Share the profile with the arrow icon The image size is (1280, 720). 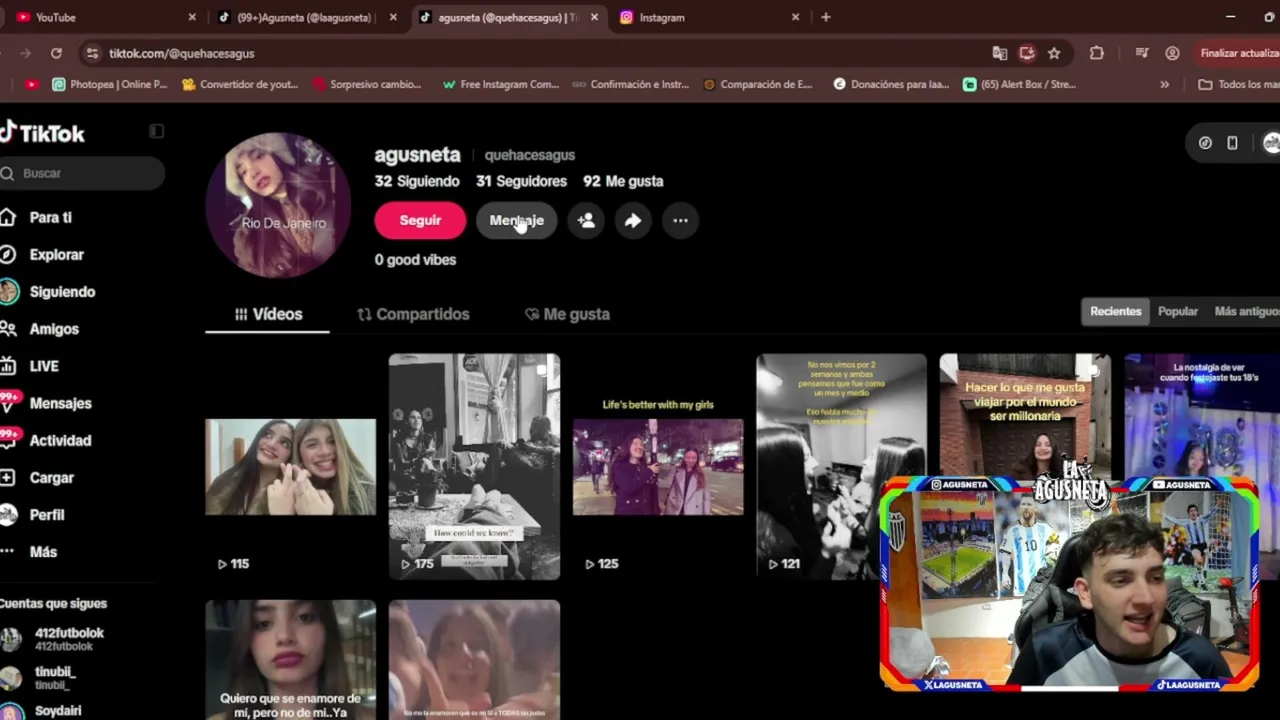click(633, 220)
